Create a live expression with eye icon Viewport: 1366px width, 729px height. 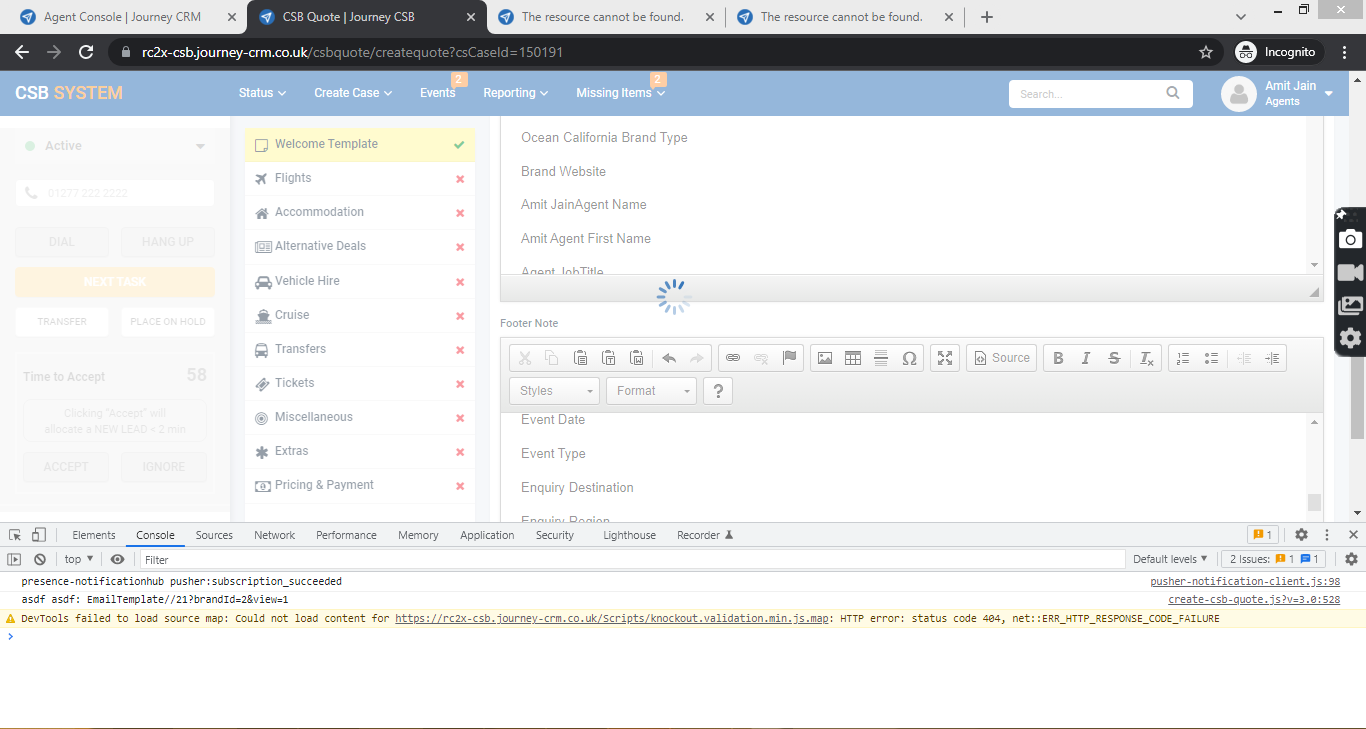(117, 559)
